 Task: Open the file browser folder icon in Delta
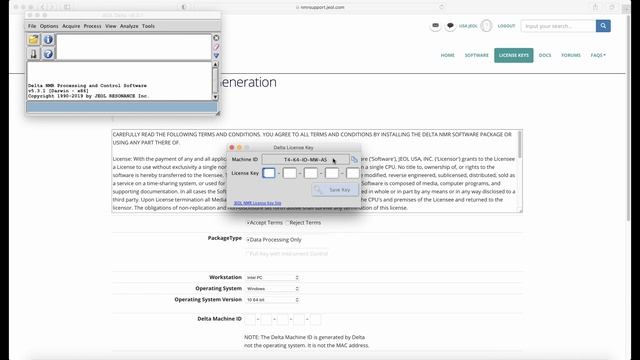pyautogui.click(x=33, y=39)
